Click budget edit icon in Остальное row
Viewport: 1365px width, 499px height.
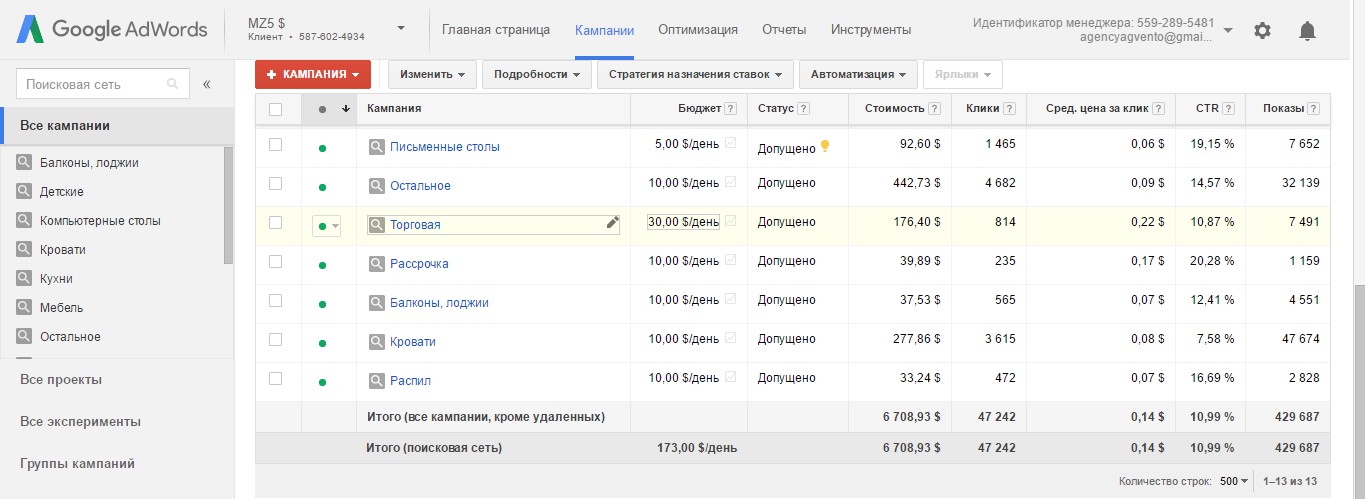730,182
